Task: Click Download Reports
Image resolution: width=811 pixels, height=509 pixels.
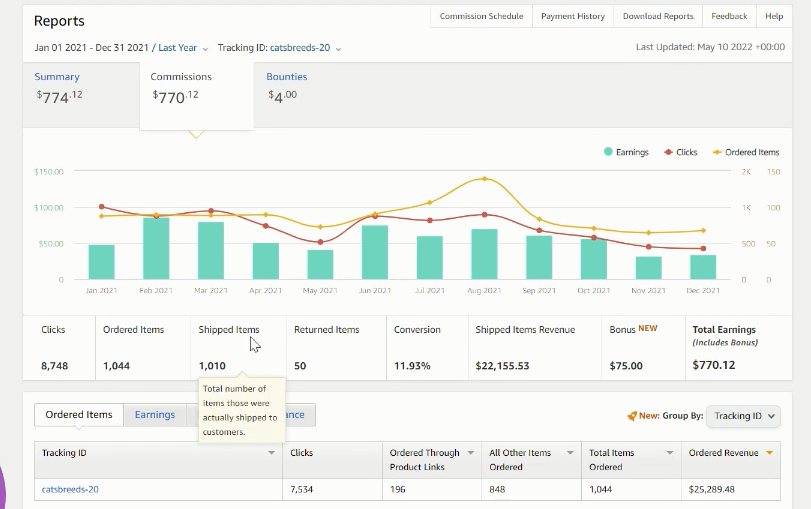Action: click(658, 16)
